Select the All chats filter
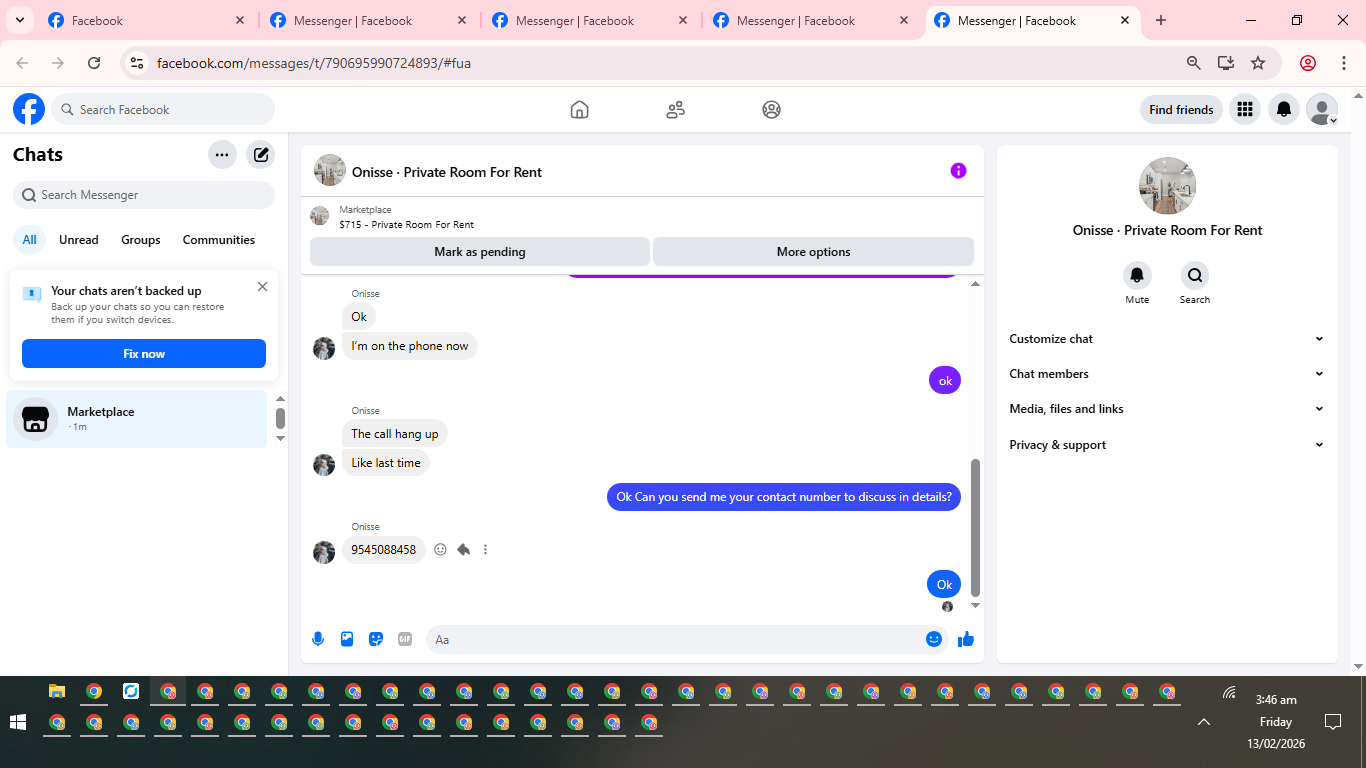 pos(30,240)
